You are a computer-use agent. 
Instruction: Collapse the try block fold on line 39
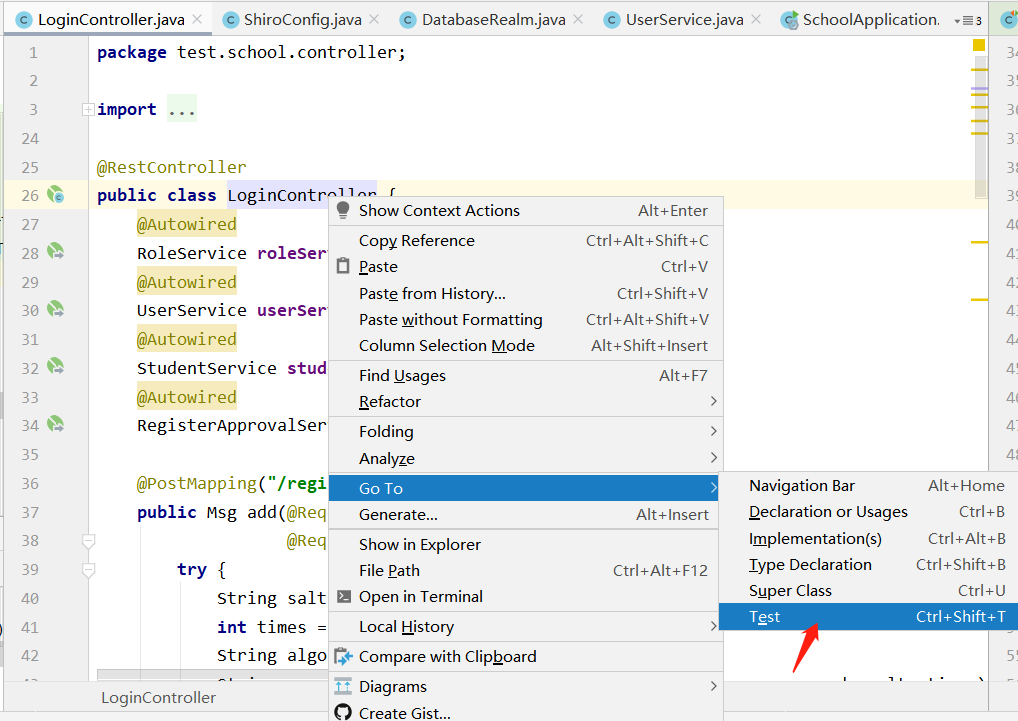[89, 570]
